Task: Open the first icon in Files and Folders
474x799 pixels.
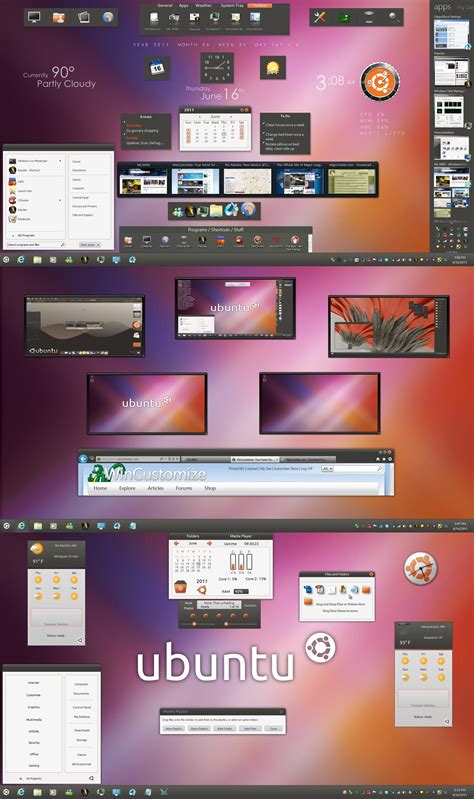Action: 307,590
